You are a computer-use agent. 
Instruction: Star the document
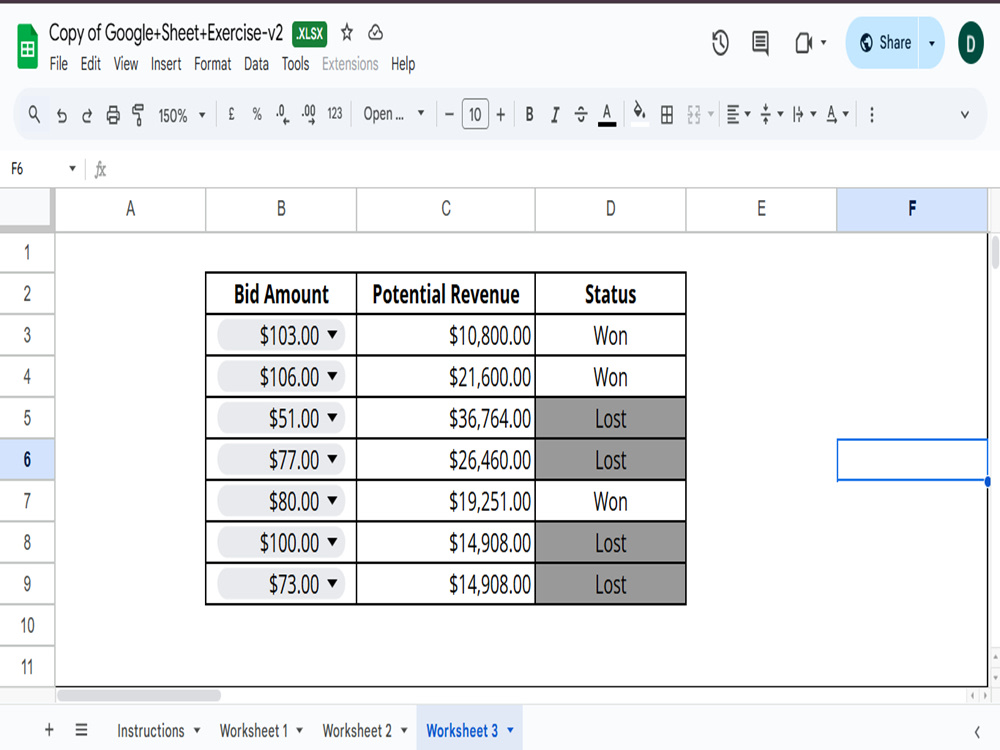pyautogui.click(x=346, y=33)
